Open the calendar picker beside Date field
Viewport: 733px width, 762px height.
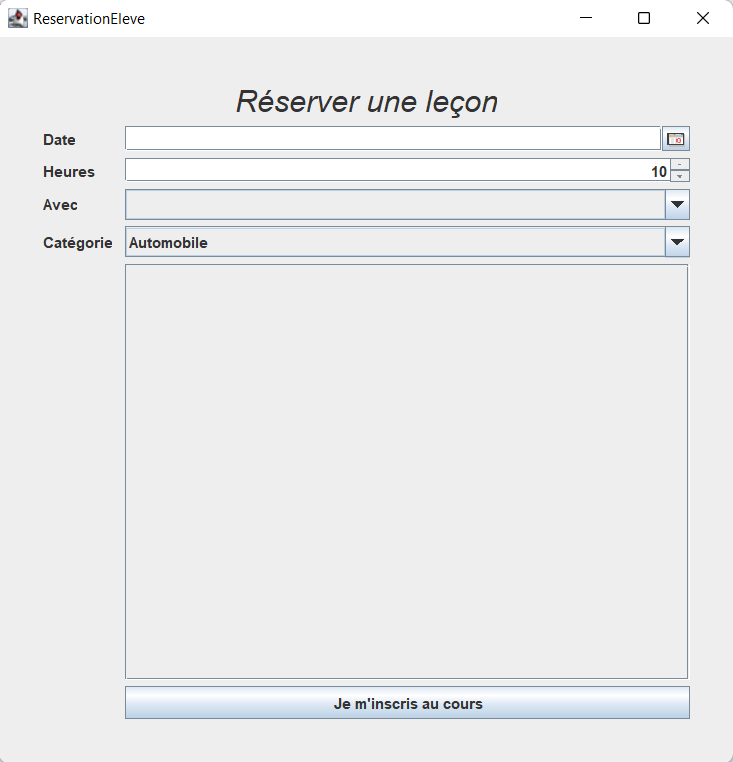pyautogui.click(x=676, y=139)
